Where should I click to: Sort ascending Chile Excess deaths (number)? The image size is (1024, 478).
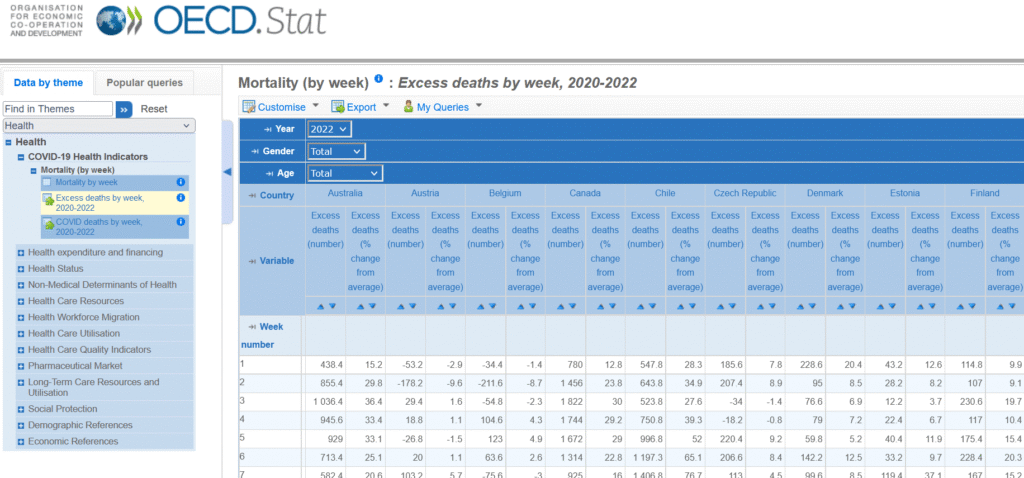(x=641, y=306)
